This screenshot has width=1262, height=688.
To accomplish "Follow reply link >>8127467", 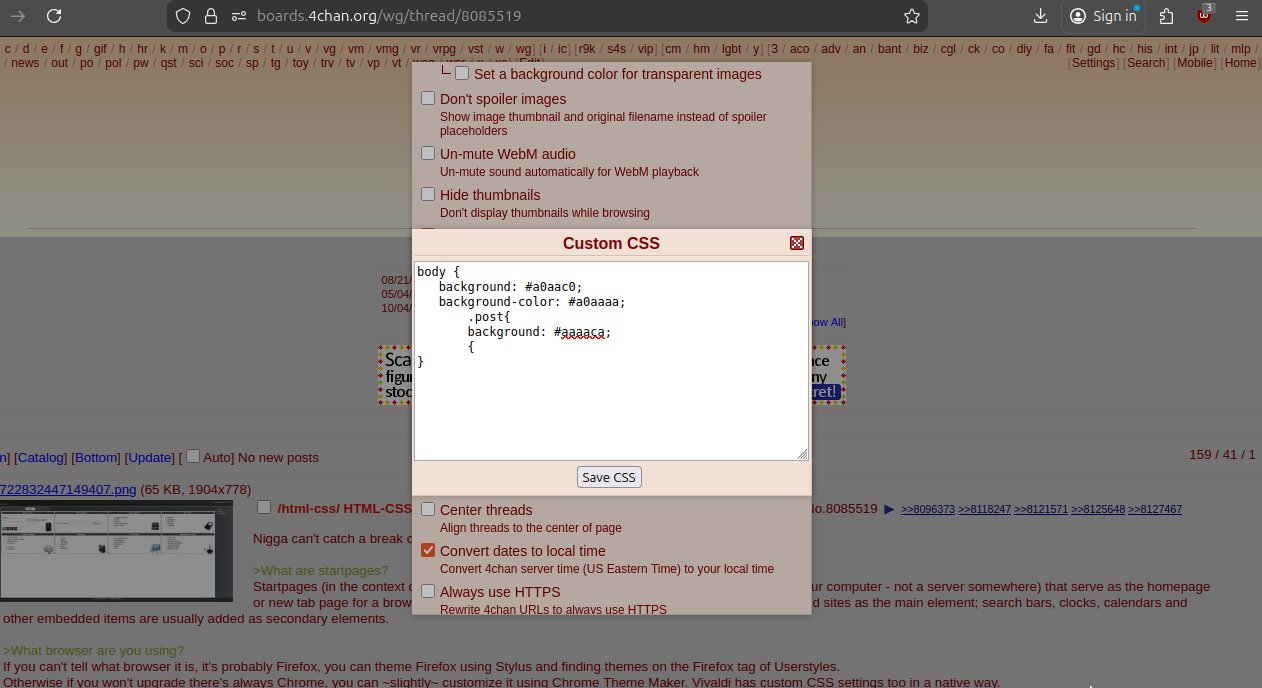I will coord(1155,509).
